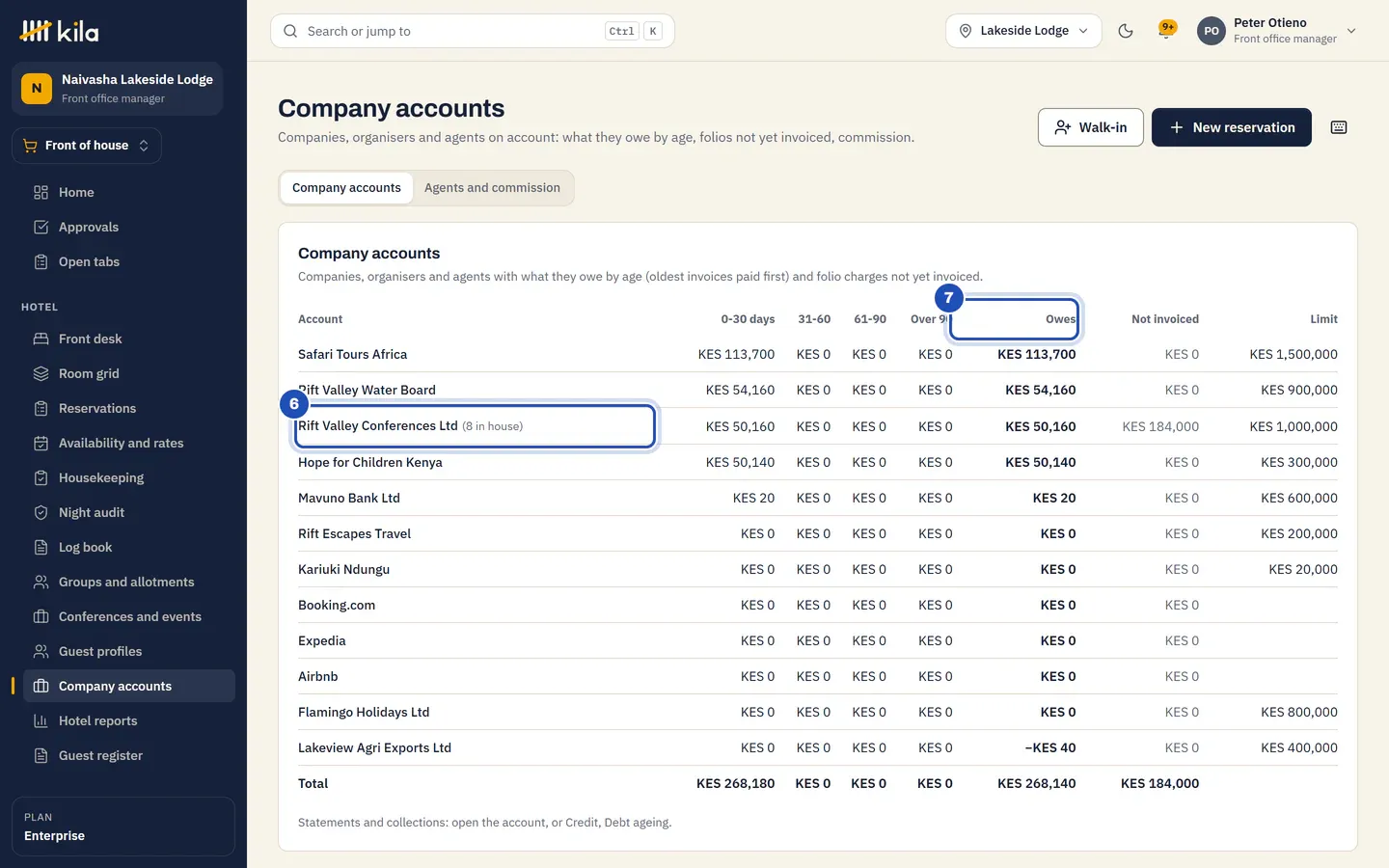Open Conferences and events
The height and width of the screenshot is (868, 1389).
coord(129,616)
